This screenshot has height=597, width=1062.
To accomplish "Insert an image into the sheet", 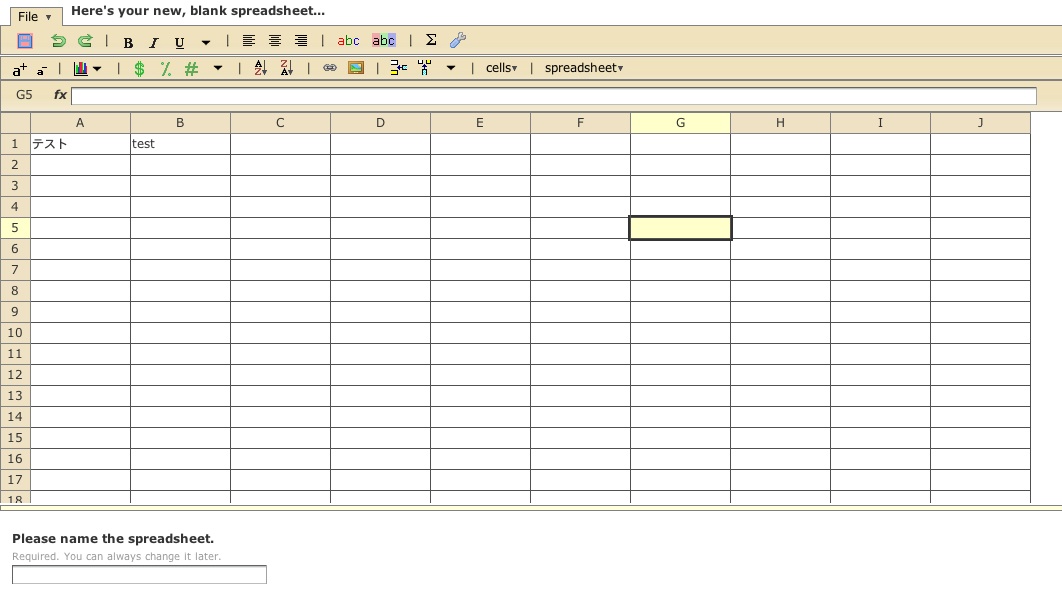I will pyautogui.click(x=355, y=68).
